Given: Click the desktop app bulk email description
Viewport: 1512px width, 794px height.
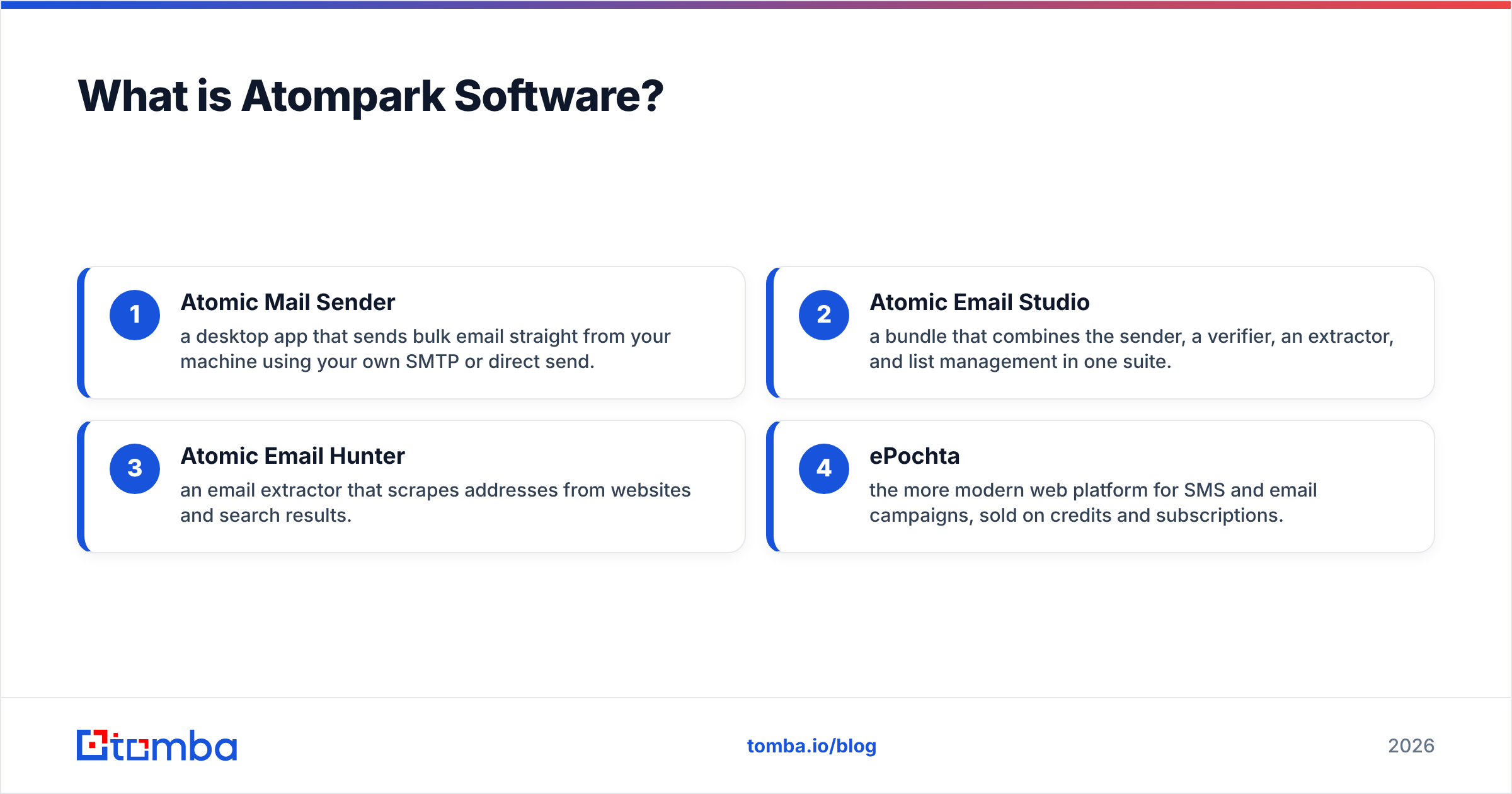Looking at the screenshot, I should (x=425, y=349).
